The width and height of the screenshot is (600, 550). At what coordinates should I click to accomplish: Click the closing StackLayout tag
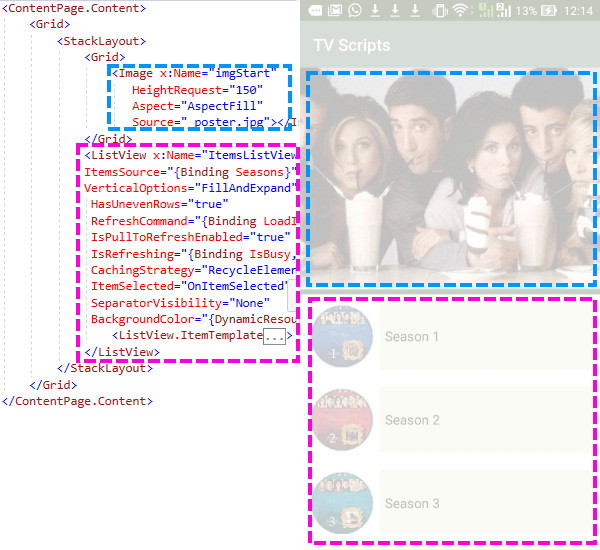105,368
